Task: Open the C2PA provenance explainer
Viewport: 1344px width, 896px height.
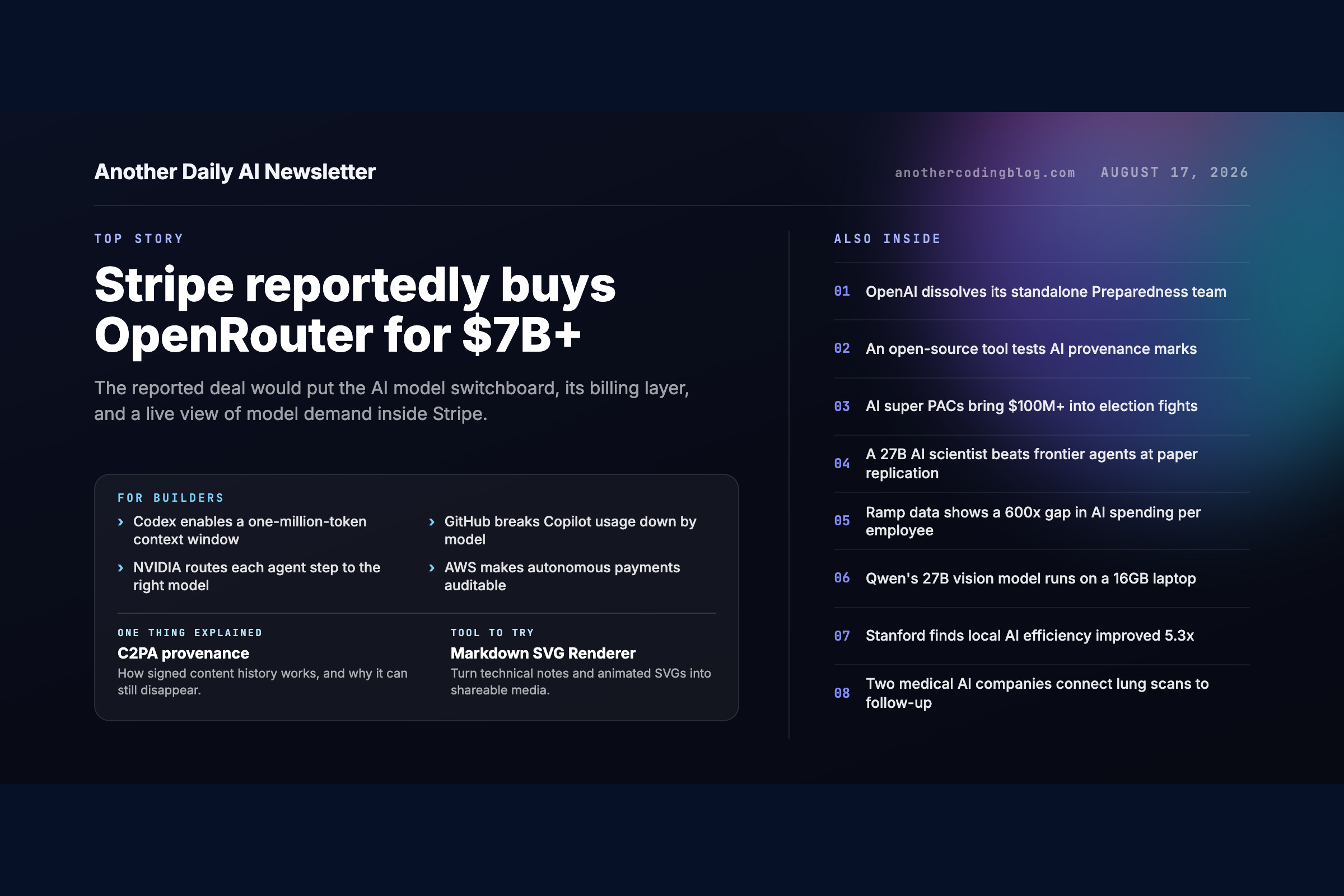Action: pos(184,653)
